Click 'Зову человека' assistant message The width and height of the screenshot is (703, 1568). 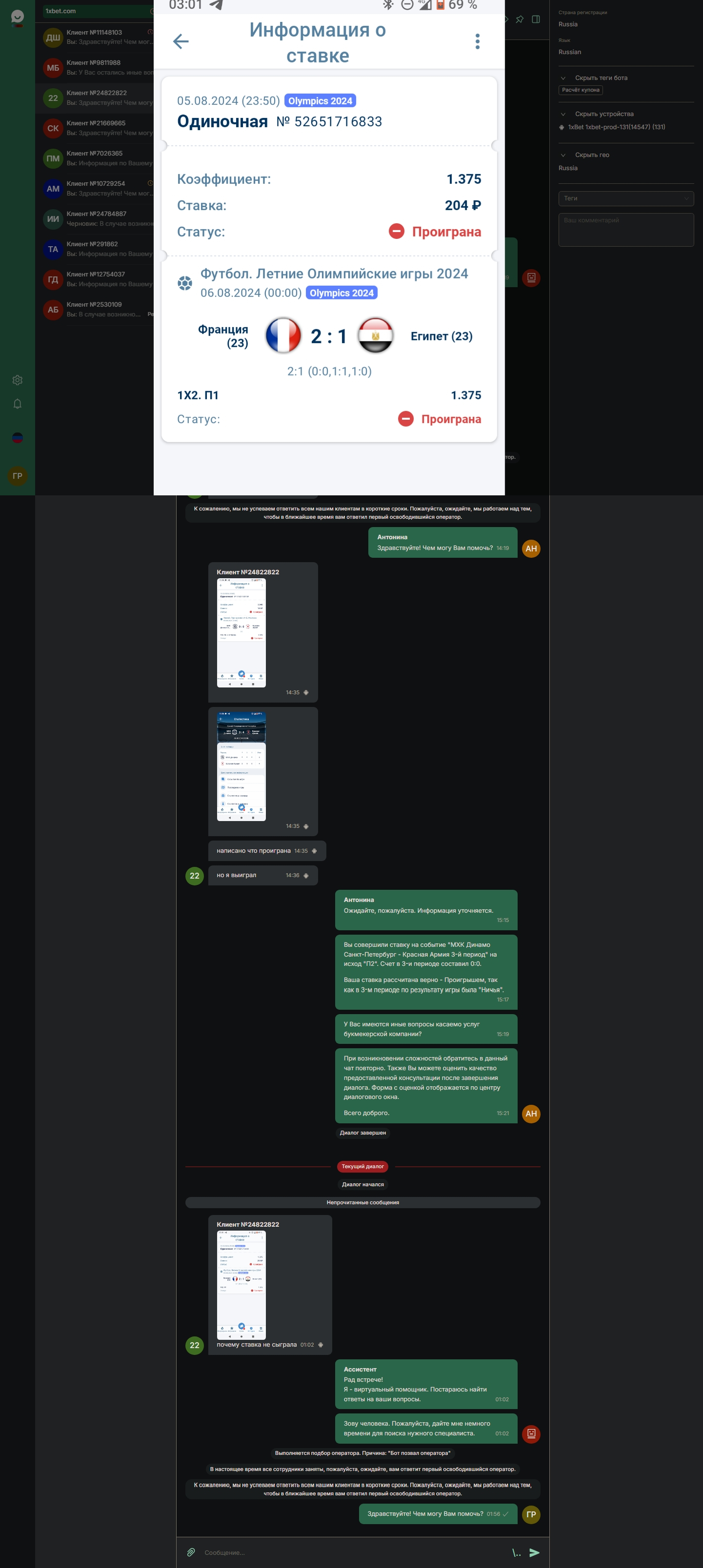426,1428
